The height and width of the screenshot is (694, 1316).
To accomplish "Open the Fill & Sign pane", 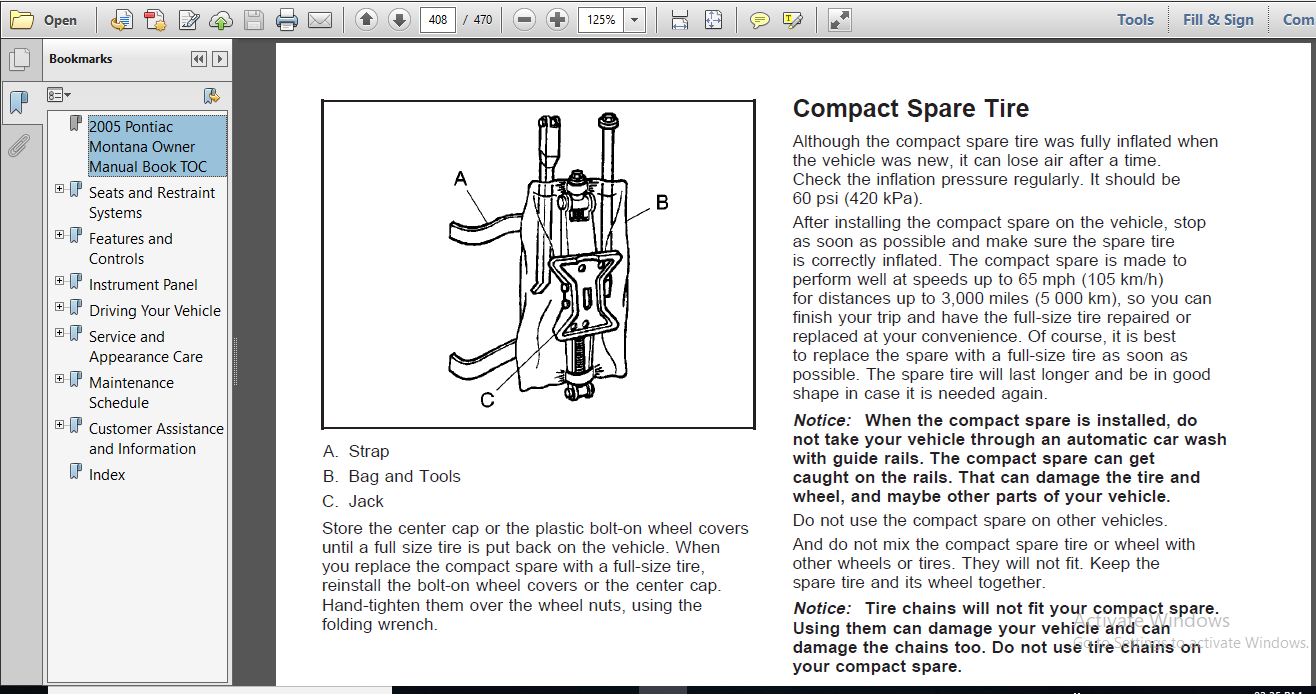I will click(x=1218, y=19).
